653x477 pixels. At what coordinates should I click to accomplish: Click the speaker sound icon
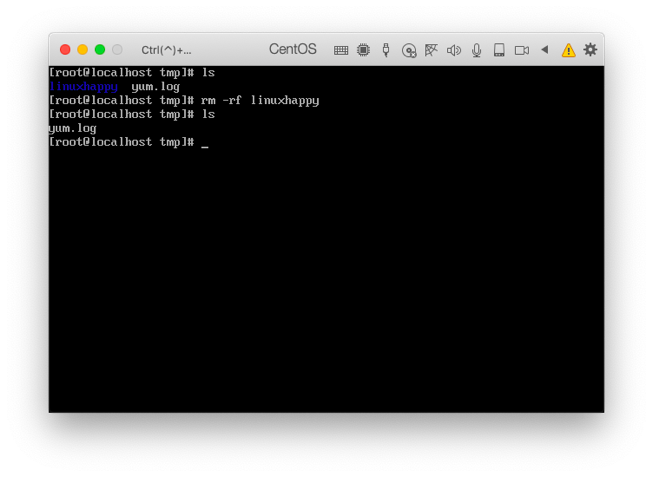454,50
